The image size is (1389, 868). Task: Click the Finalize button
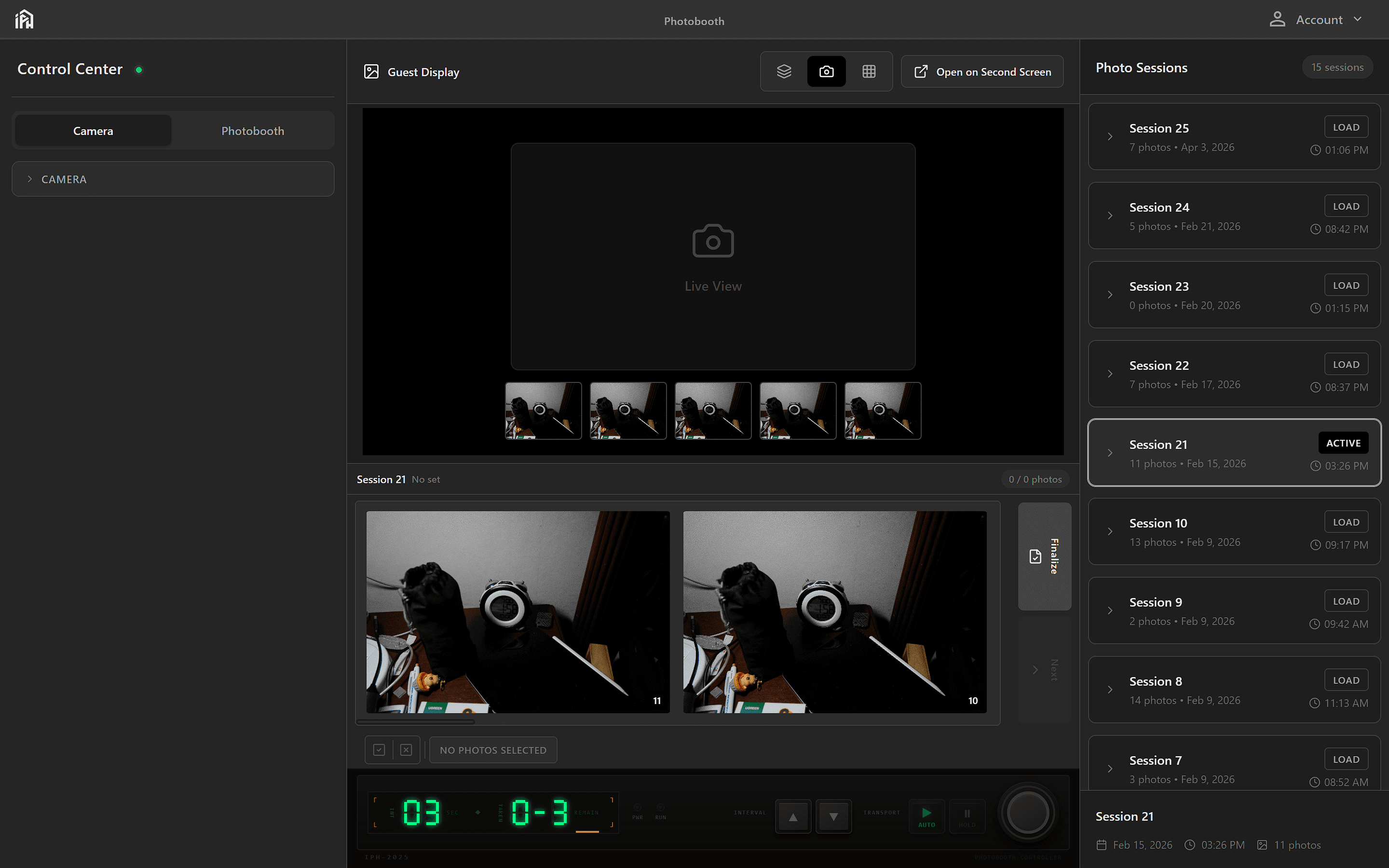pos(1045,556)
